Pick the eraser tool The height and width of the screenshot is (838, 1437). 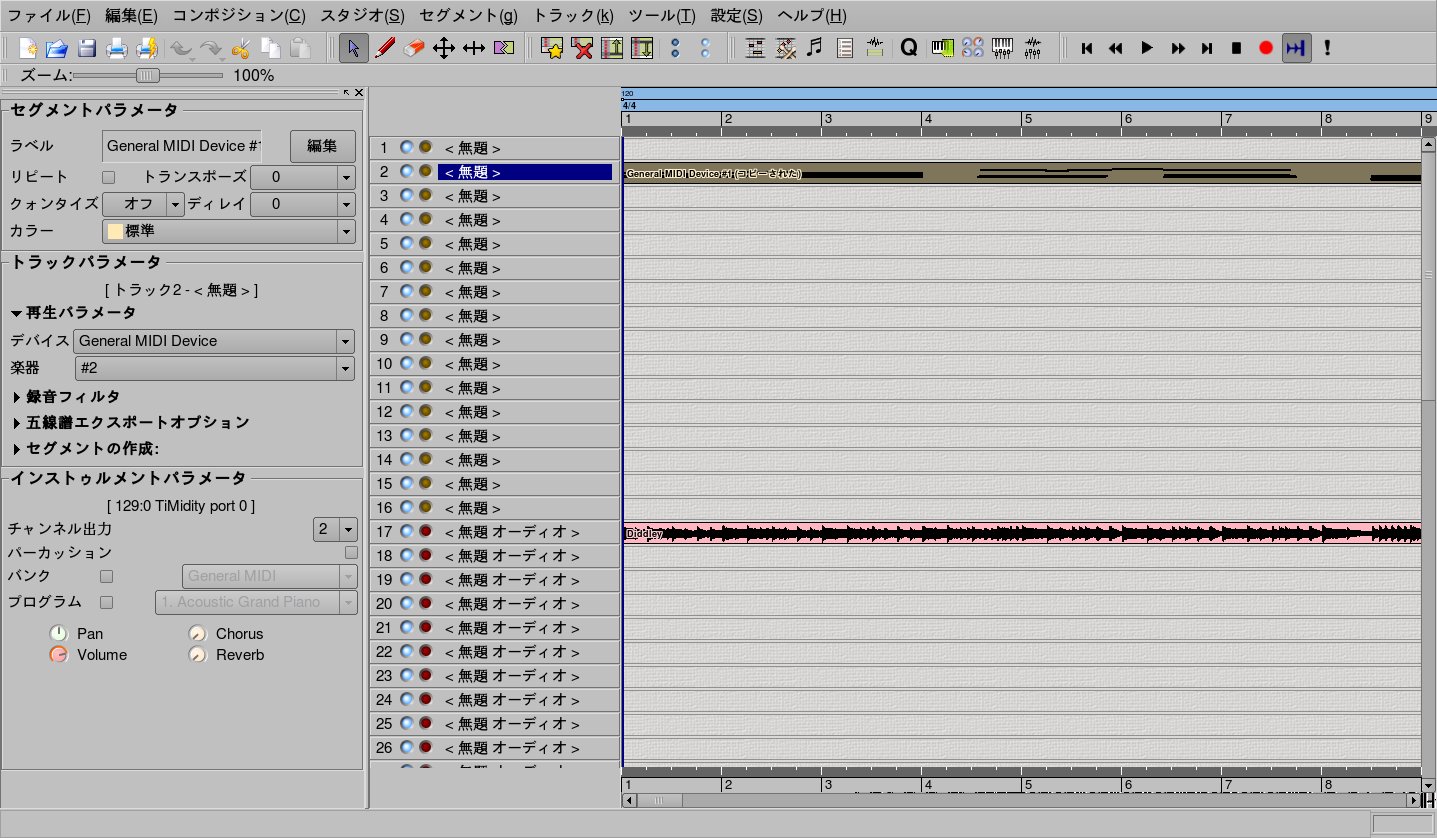(x=414, y=47)
